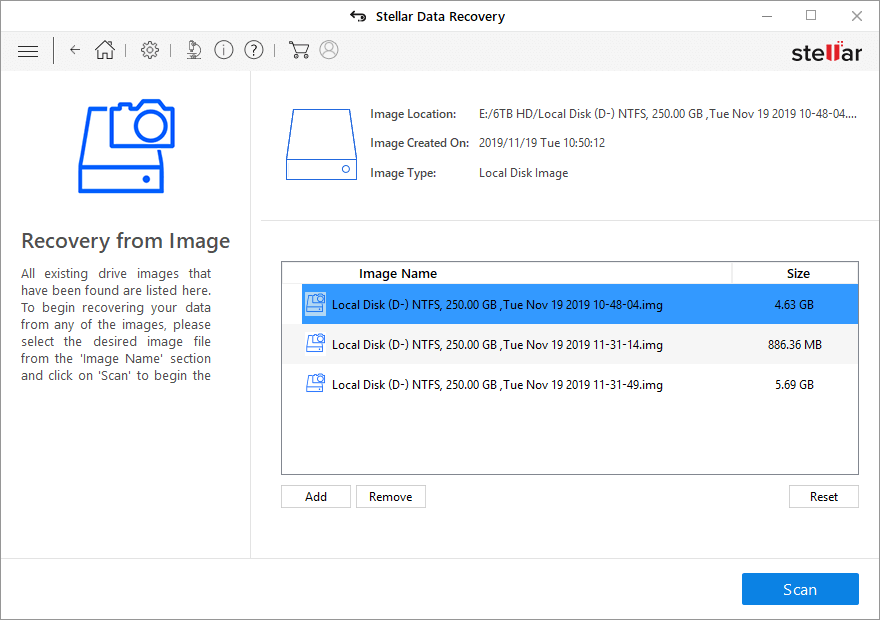The height and width of the screenshot is (620, 880).
Task: Click the Recovery from Image camera illustration
Action: pyautogui.click(x=126, y=146)
